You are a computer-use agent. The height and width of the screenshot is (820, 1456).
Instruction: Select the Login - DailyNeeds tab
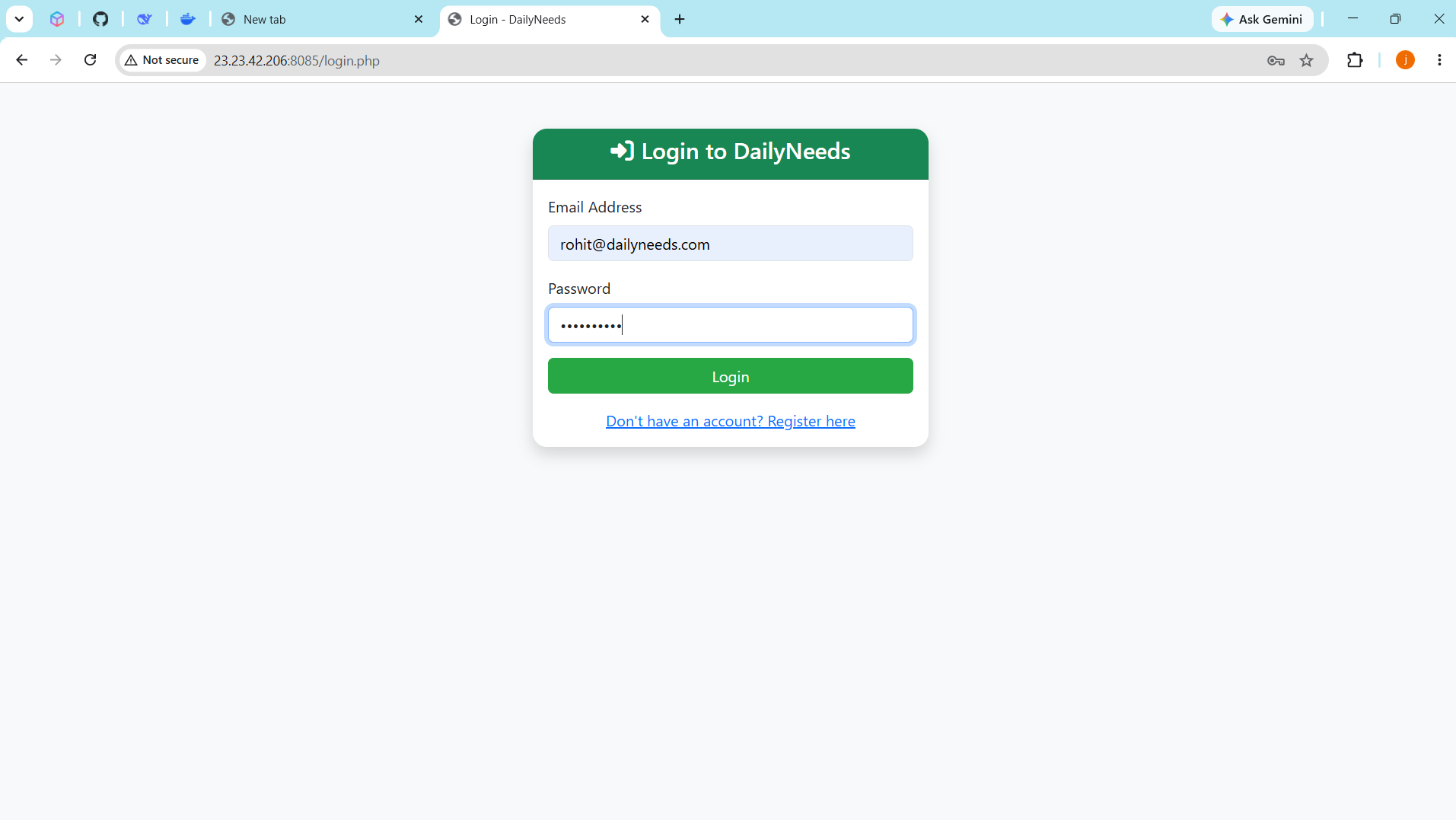point(550,19)
